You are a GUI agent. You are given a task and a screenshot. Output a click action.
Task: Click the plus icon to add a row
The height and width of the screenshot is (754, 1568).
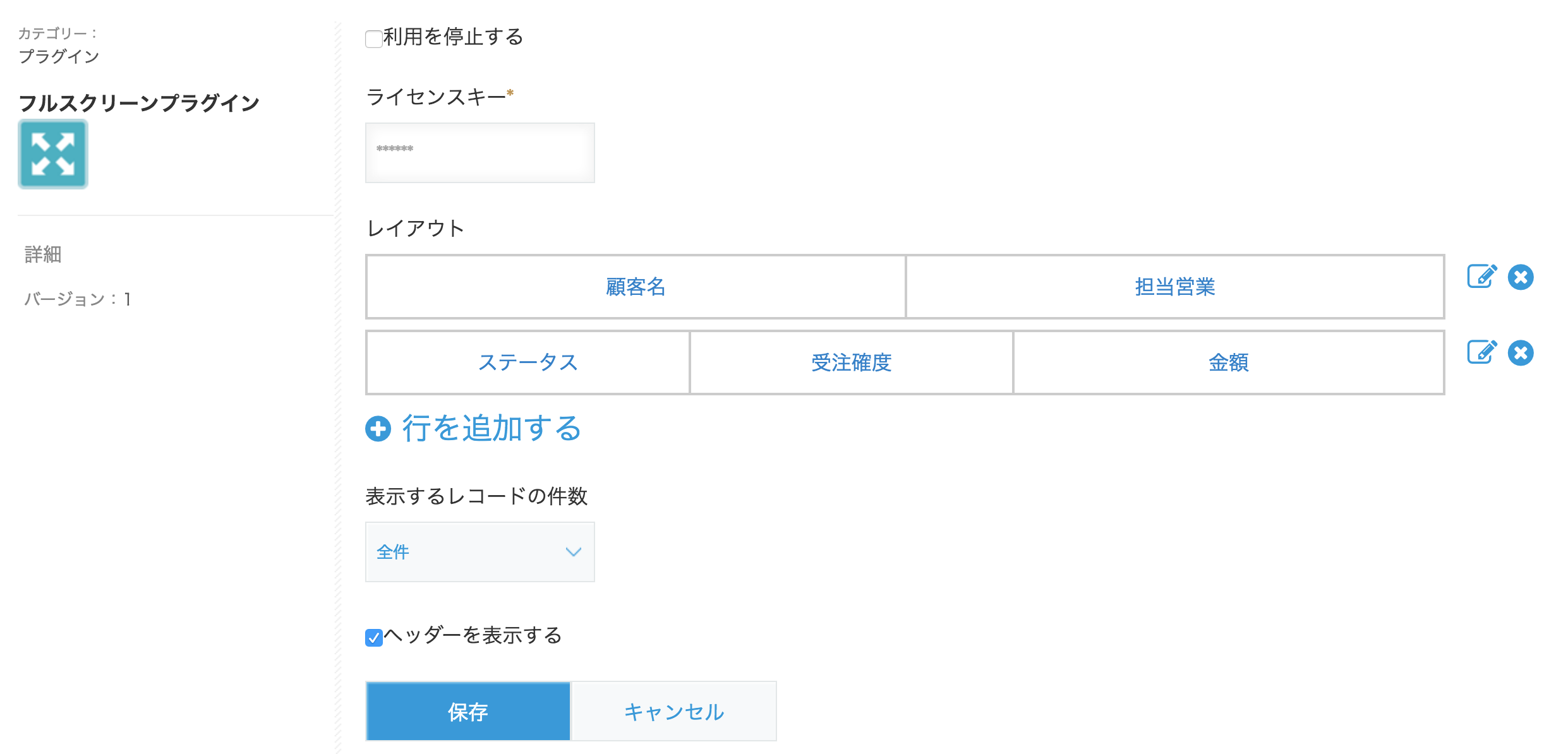(378, 429)
